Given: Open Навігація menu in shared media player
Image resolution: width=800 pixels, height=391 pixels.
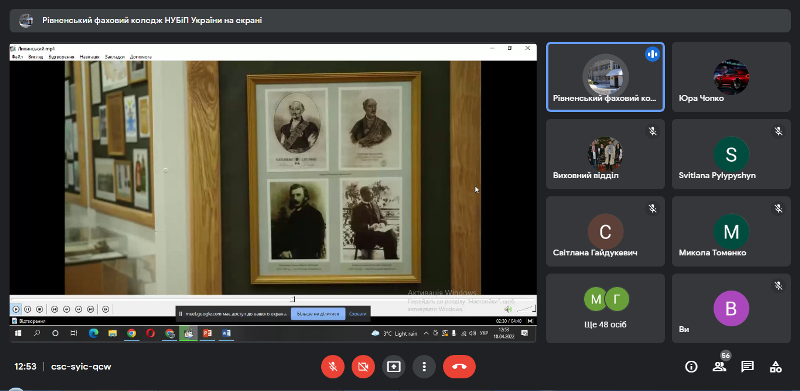Looking at the screenshot, I should 90,57.
